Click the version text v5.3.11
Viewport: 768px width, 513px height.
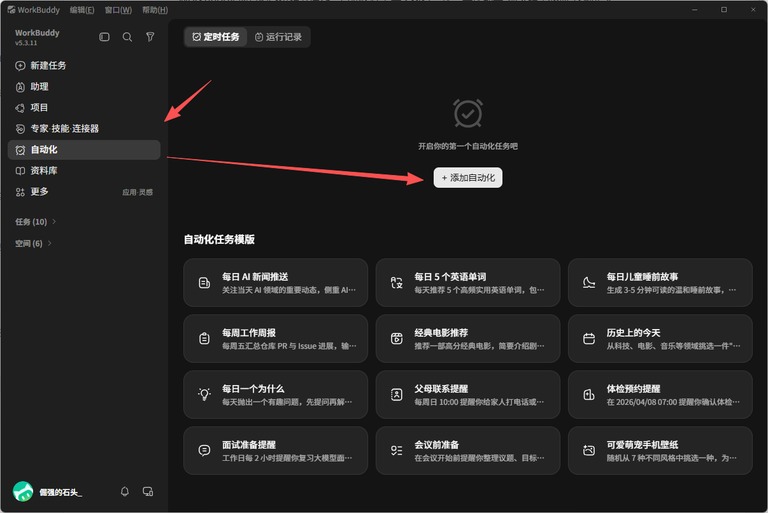pos(26,43)
